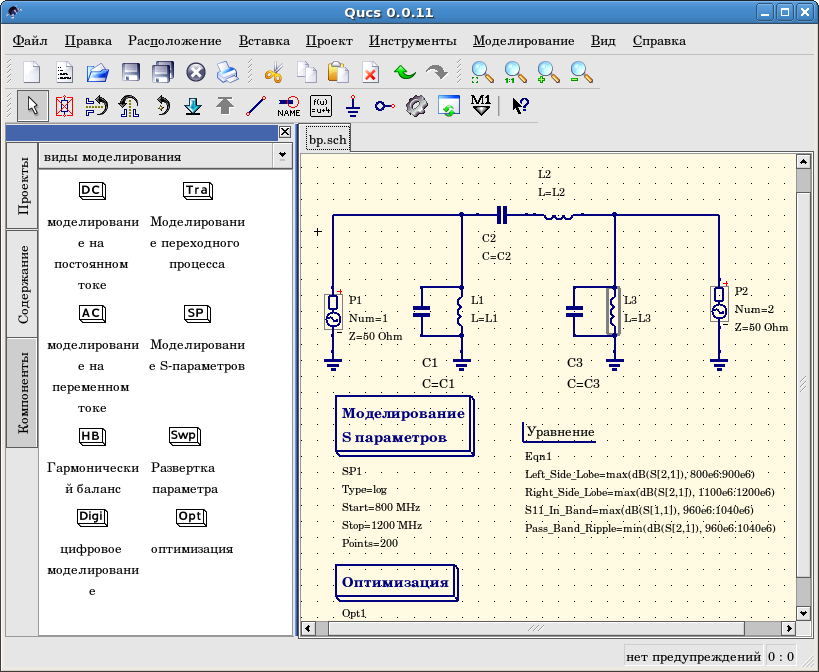Click the Print icon in the toolbar
The height and width of the screenshot is (672, 819).
pos(228,72)
